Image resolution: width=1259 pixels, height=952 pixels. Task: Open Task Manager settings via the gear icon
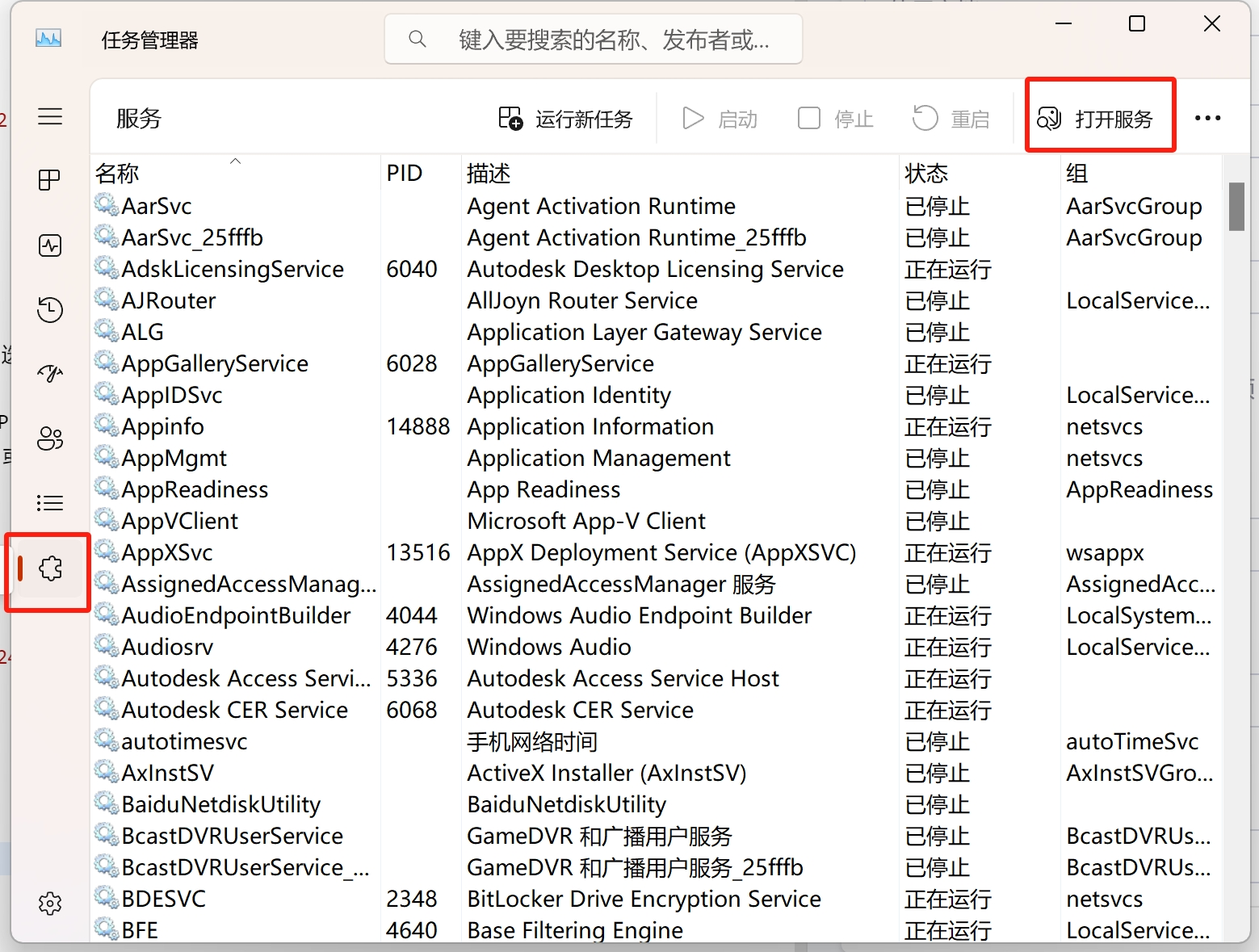(x=50, y=904)
